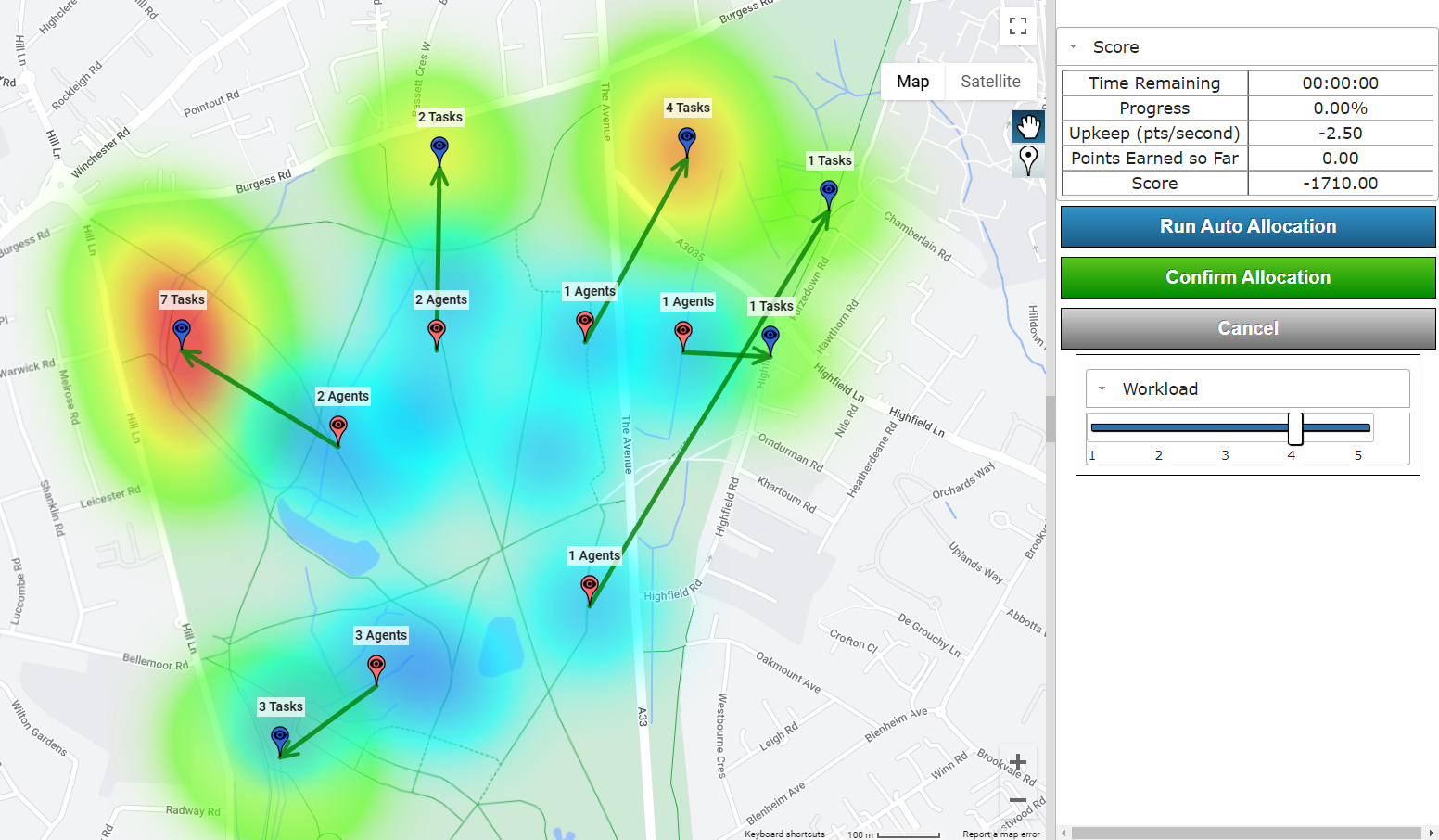
Task: Click the Cancel button
Action: coord(1248,327)
